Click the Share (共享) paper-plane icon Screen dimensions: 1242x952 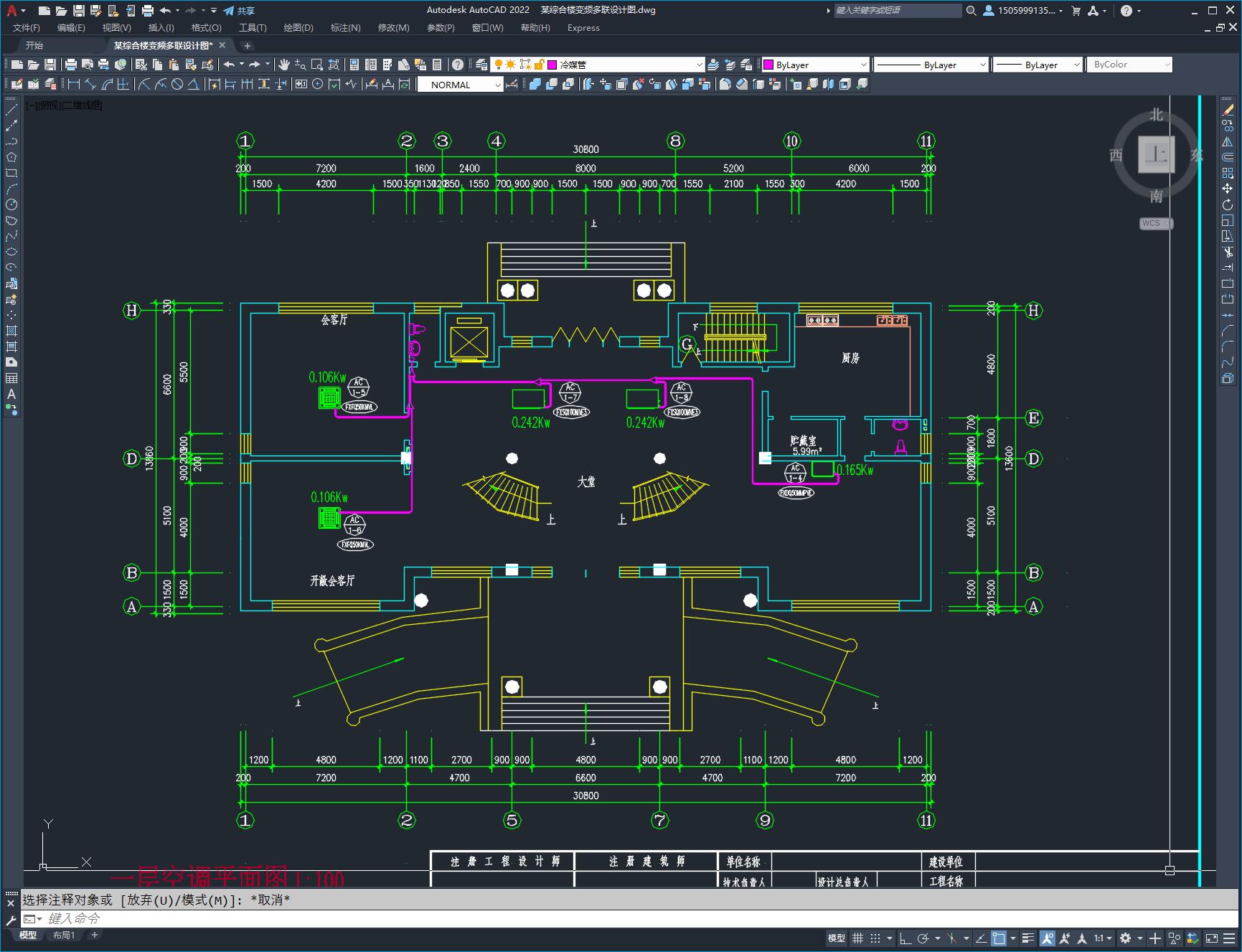229,11
